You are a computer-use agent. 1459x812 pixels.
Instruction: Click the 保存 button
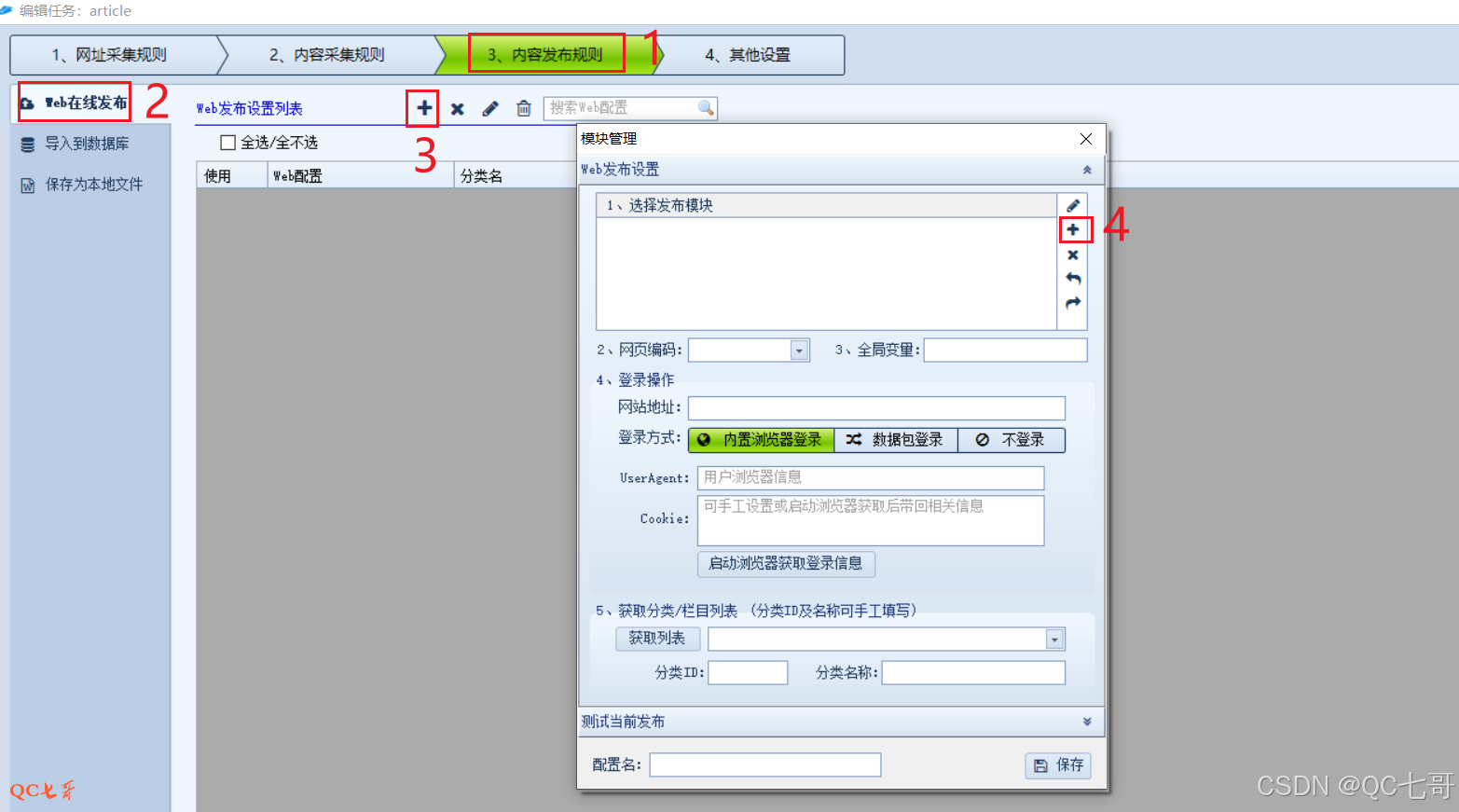[1058, 765]
